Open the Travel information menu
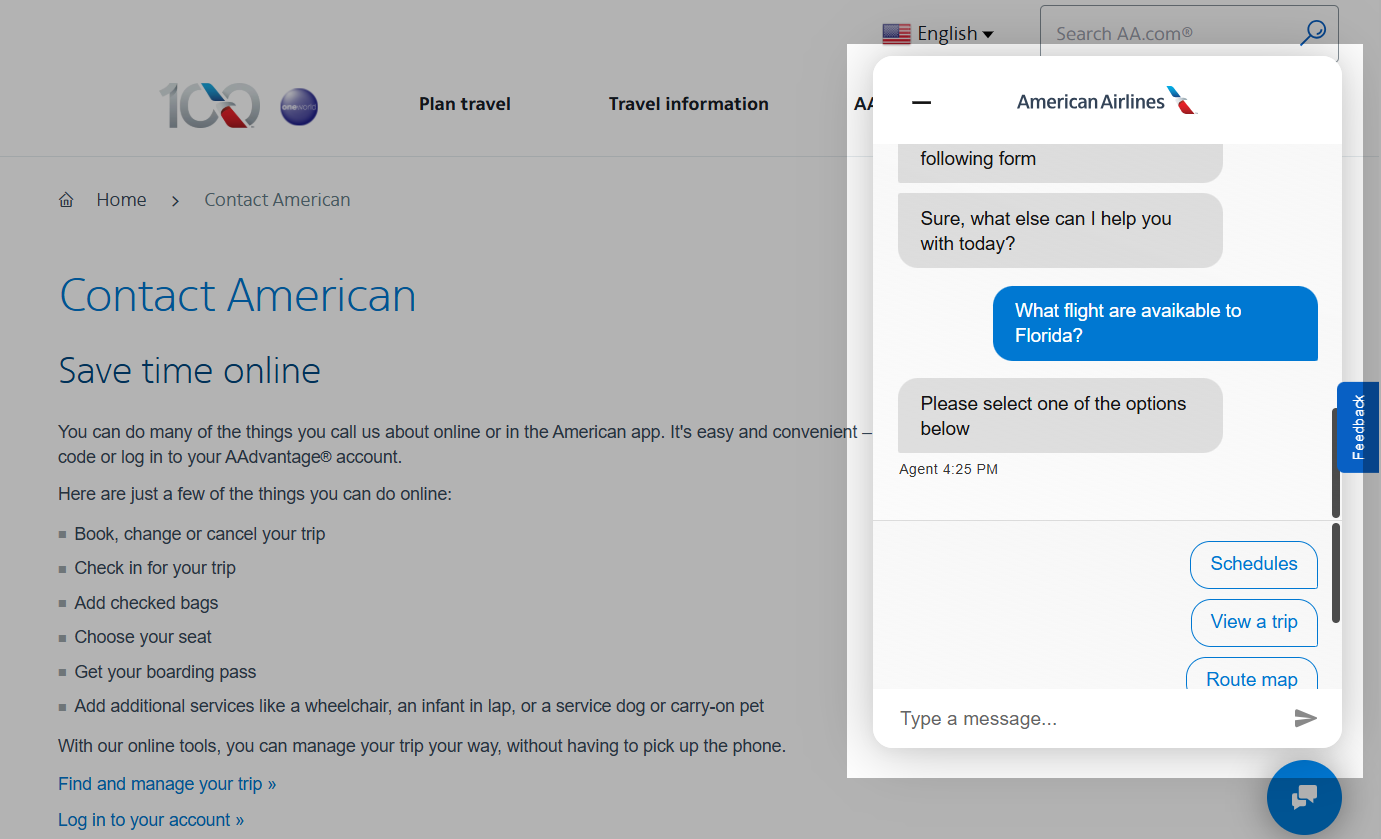Image resolution: width=1381 pixels, height=839 pixels. tap(688, 103)
